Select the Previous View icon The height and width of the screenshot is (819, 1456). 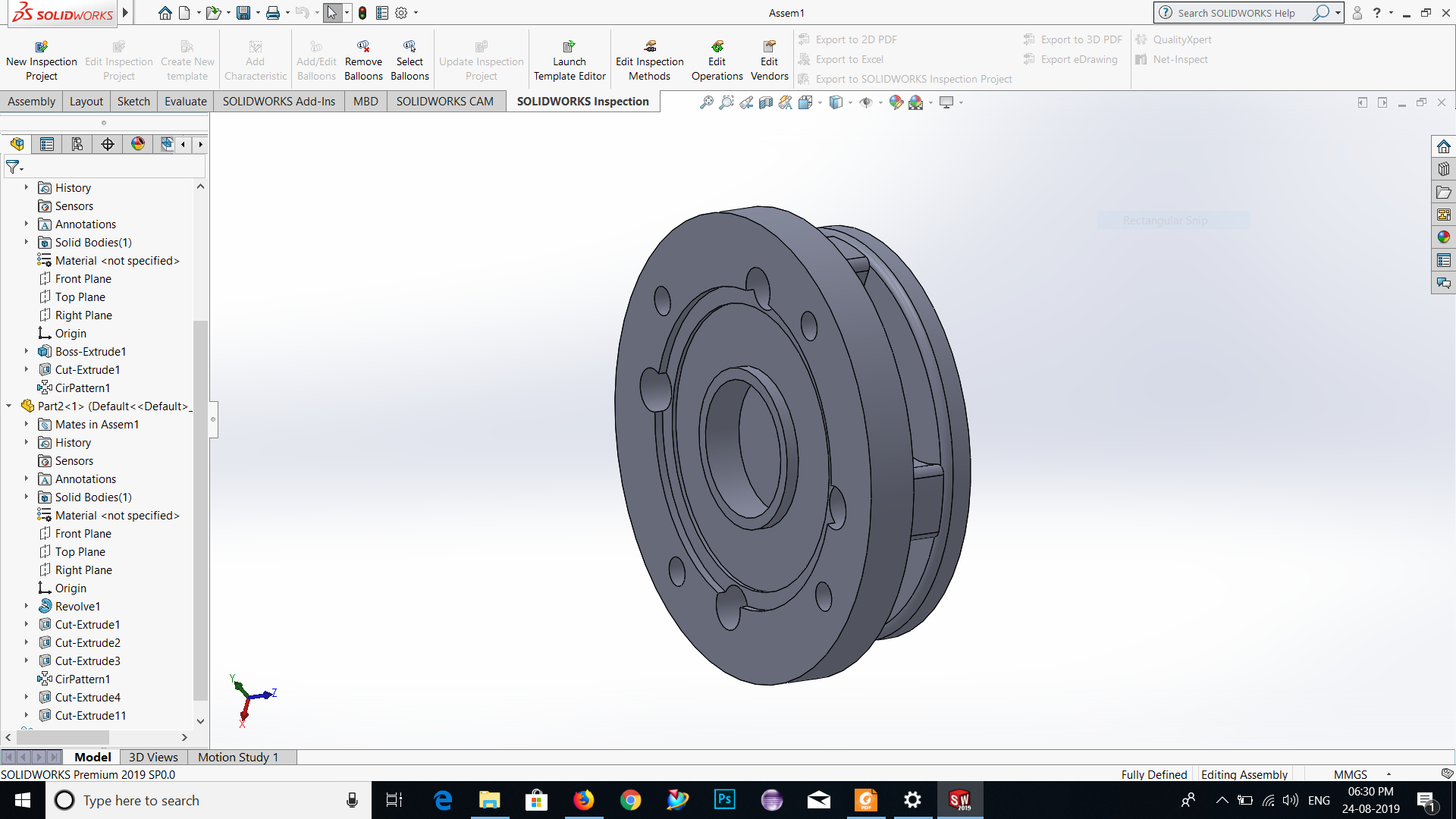coord(746,102)
